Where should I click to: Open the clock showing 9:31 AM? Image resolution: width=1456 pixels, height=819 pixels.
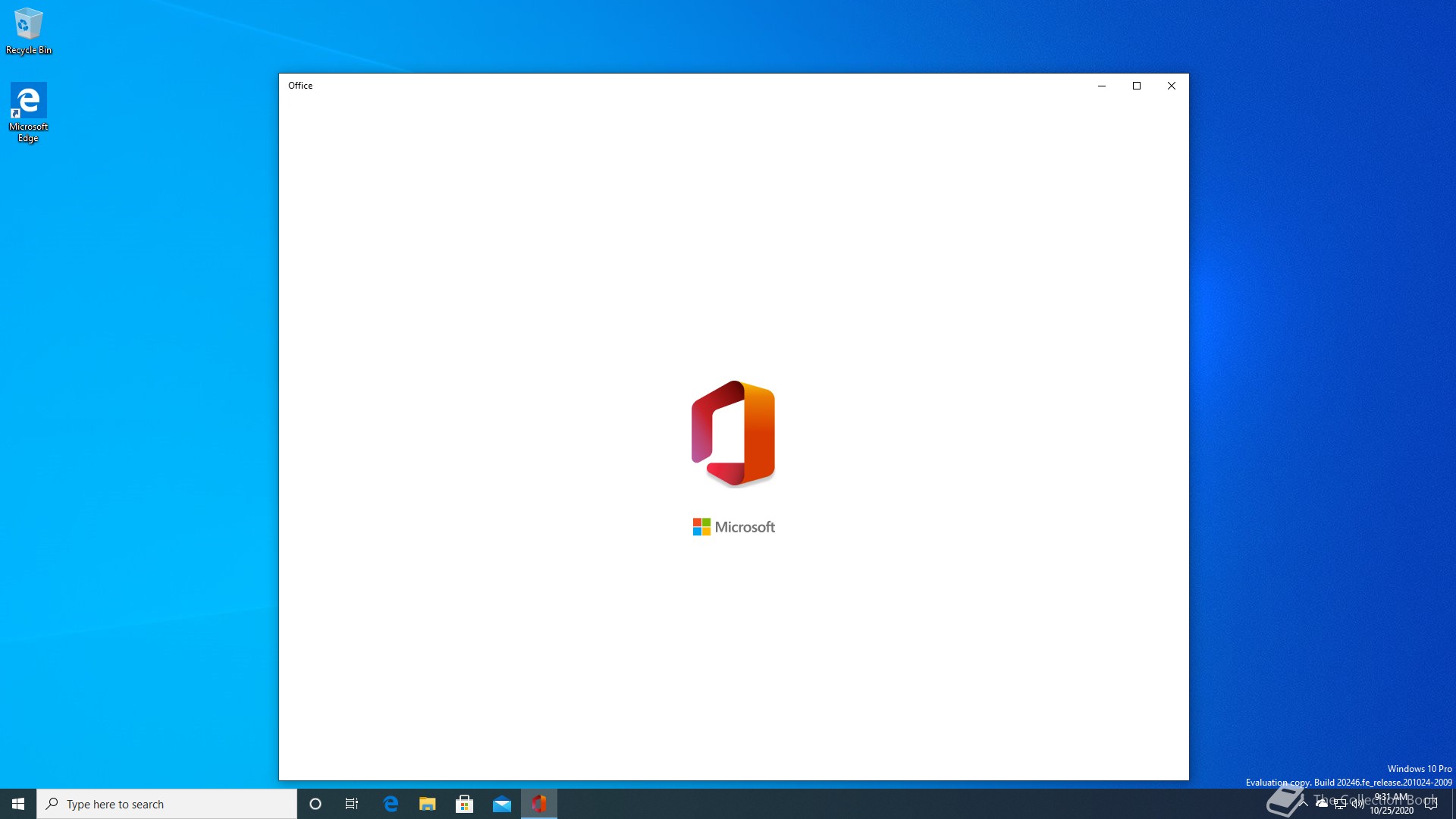(1392, 804)
